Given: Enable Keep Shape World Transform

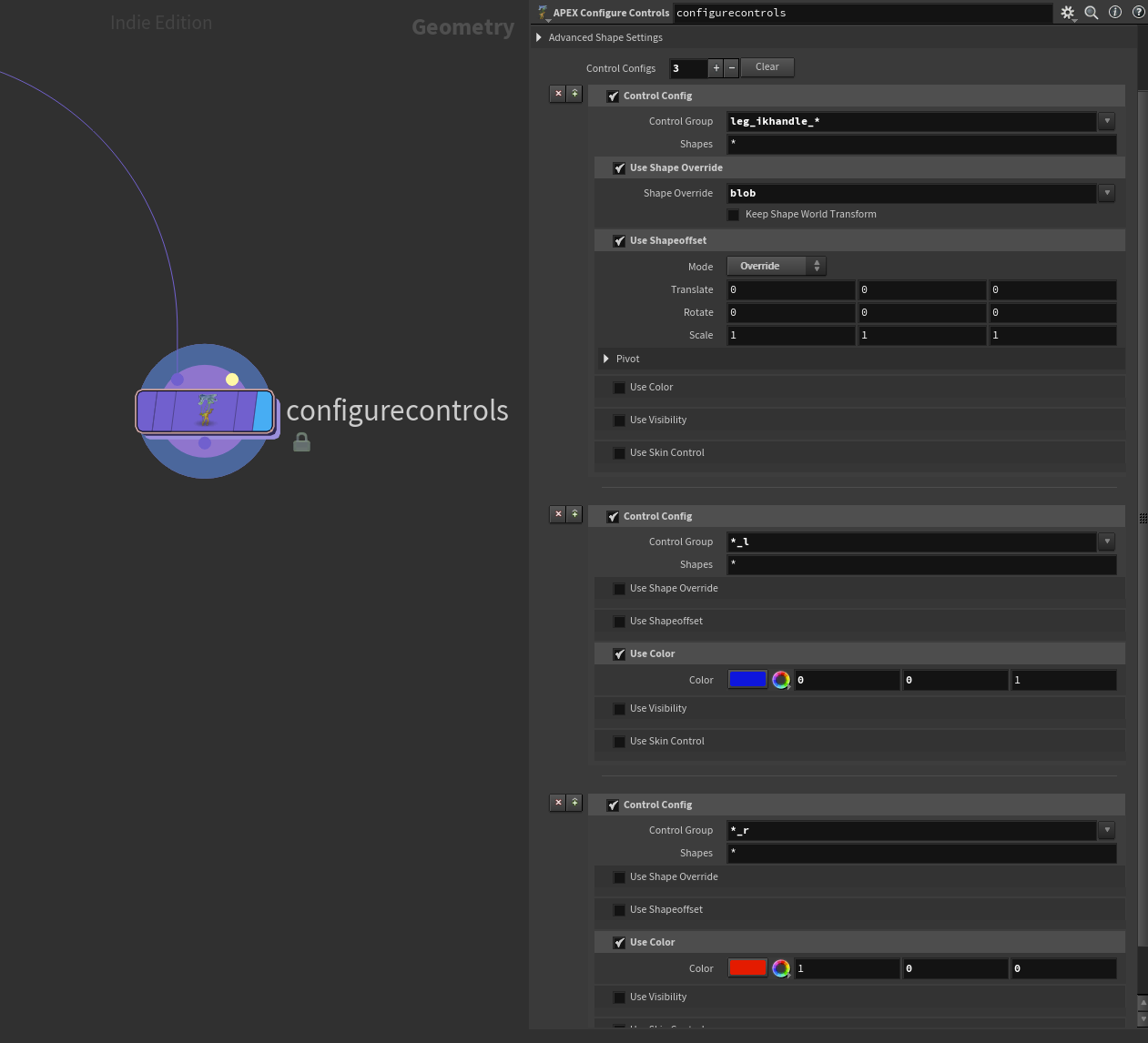Looking at the screenshot, I should pos(734,214).
